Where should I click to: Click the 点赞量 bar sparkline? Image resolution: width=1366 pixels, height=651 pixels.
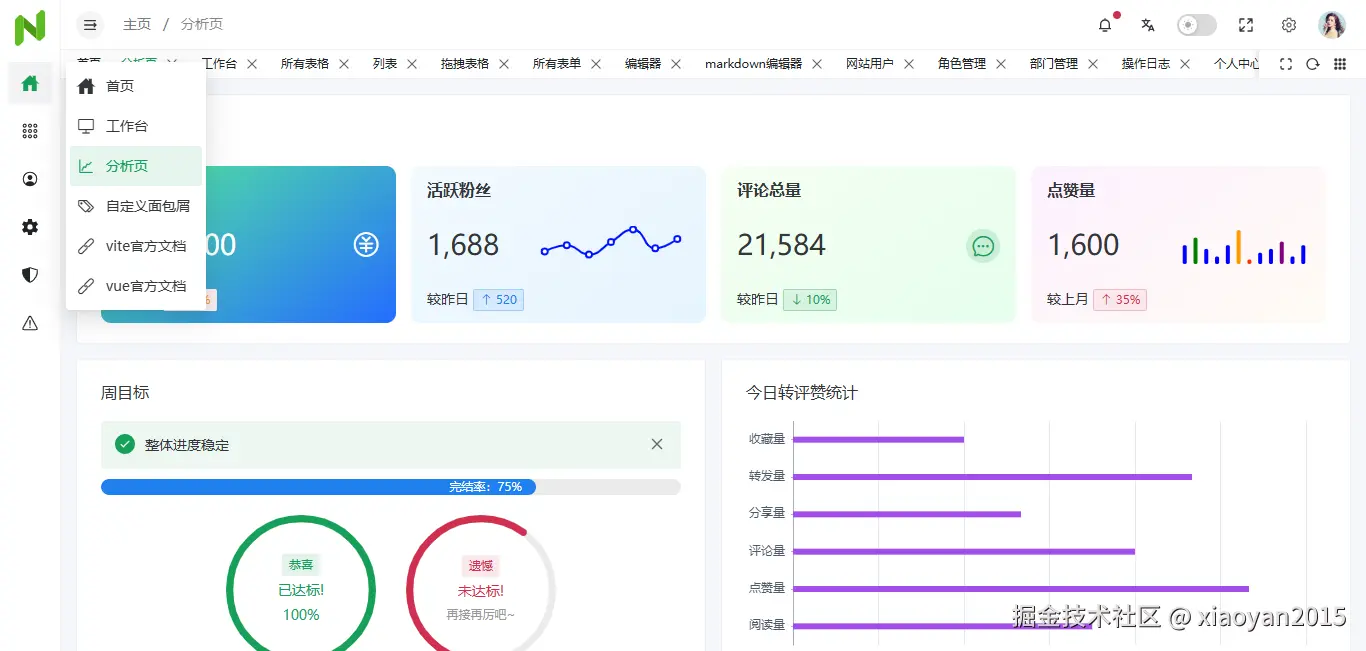1244,247
